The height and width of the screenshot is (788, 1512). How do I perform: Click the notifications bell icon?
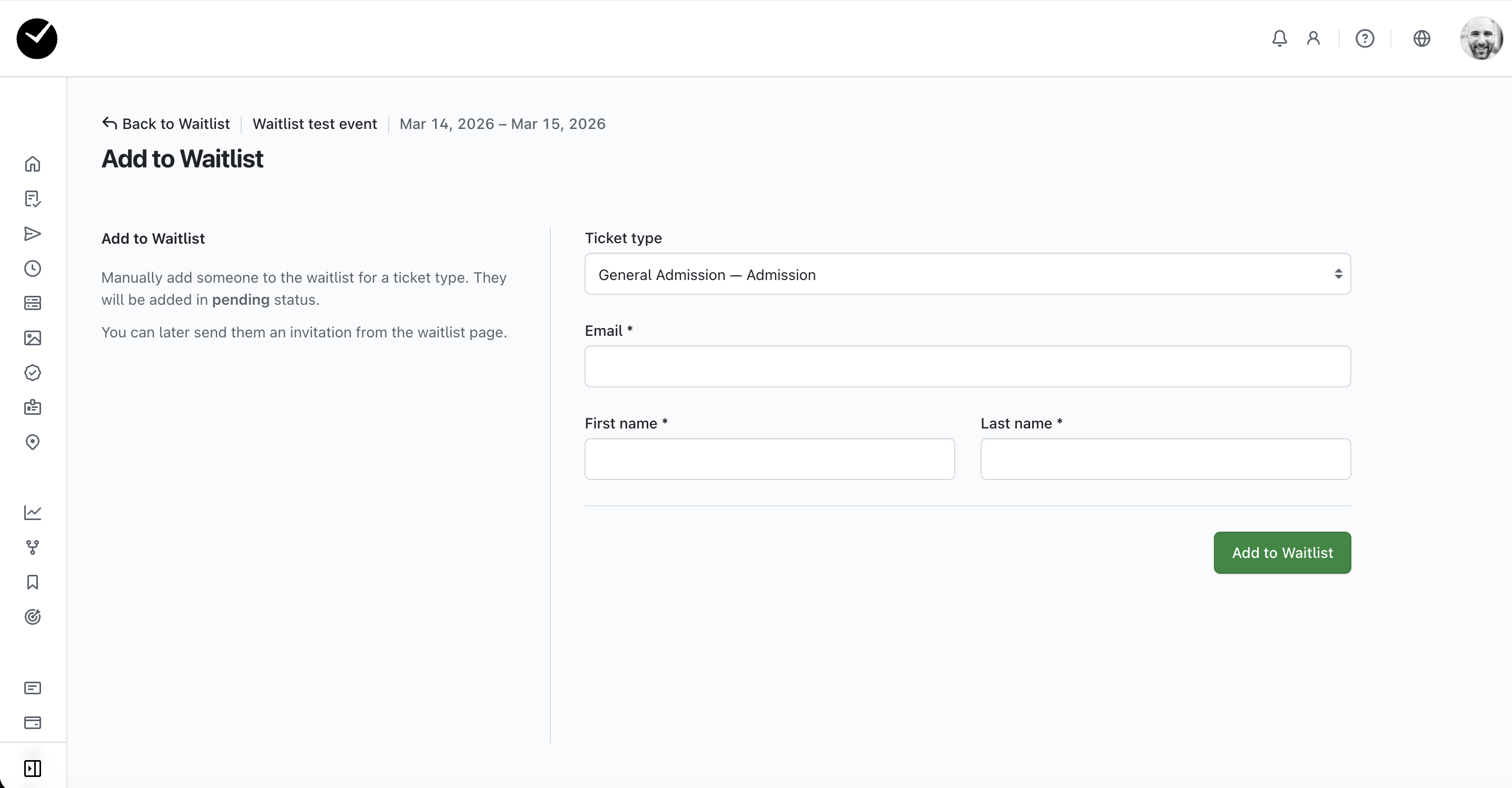coord(1279,39)
